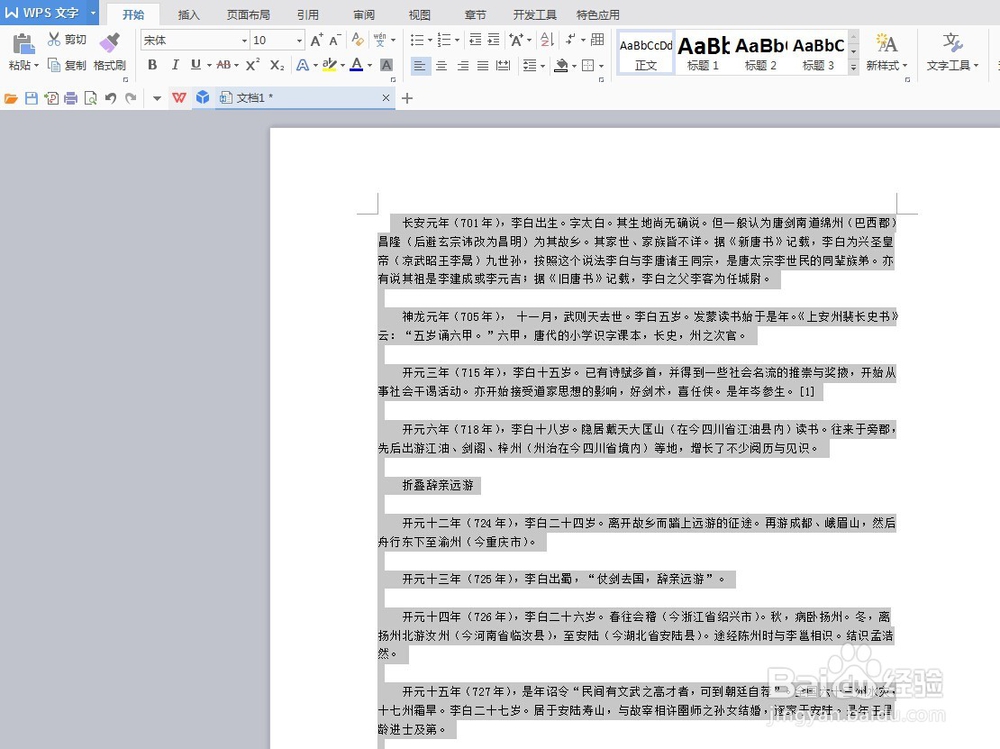The image size is (1000, 749).
Task: Expand the font color dropdown arrow
Action: tap(369, 65)
